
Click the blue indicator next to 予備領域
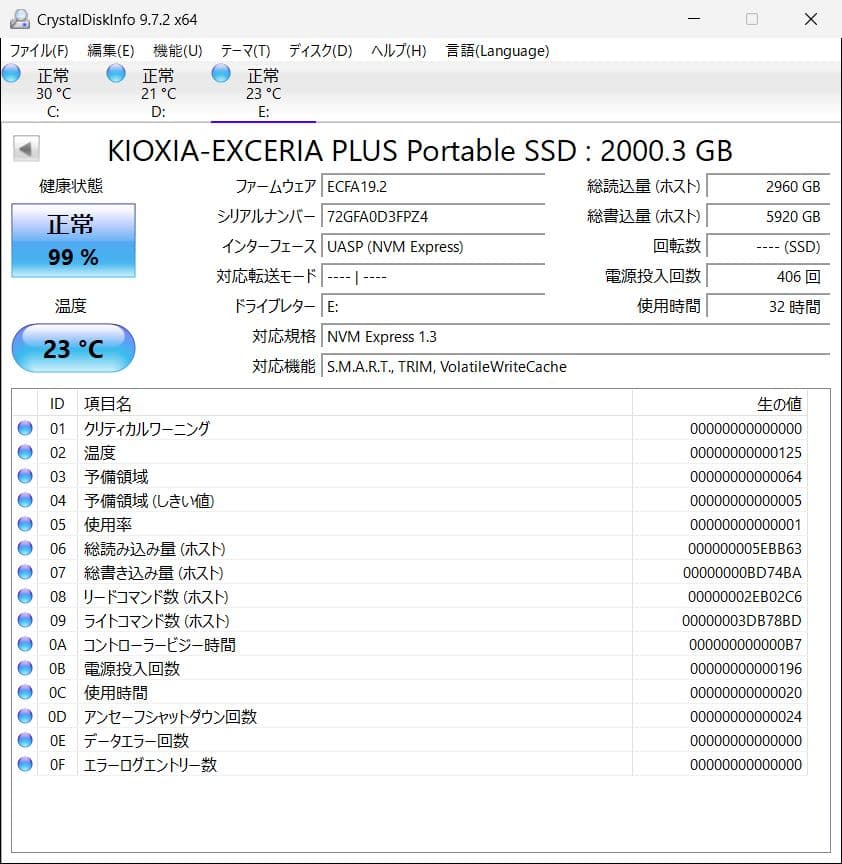[x=25, y=477]
